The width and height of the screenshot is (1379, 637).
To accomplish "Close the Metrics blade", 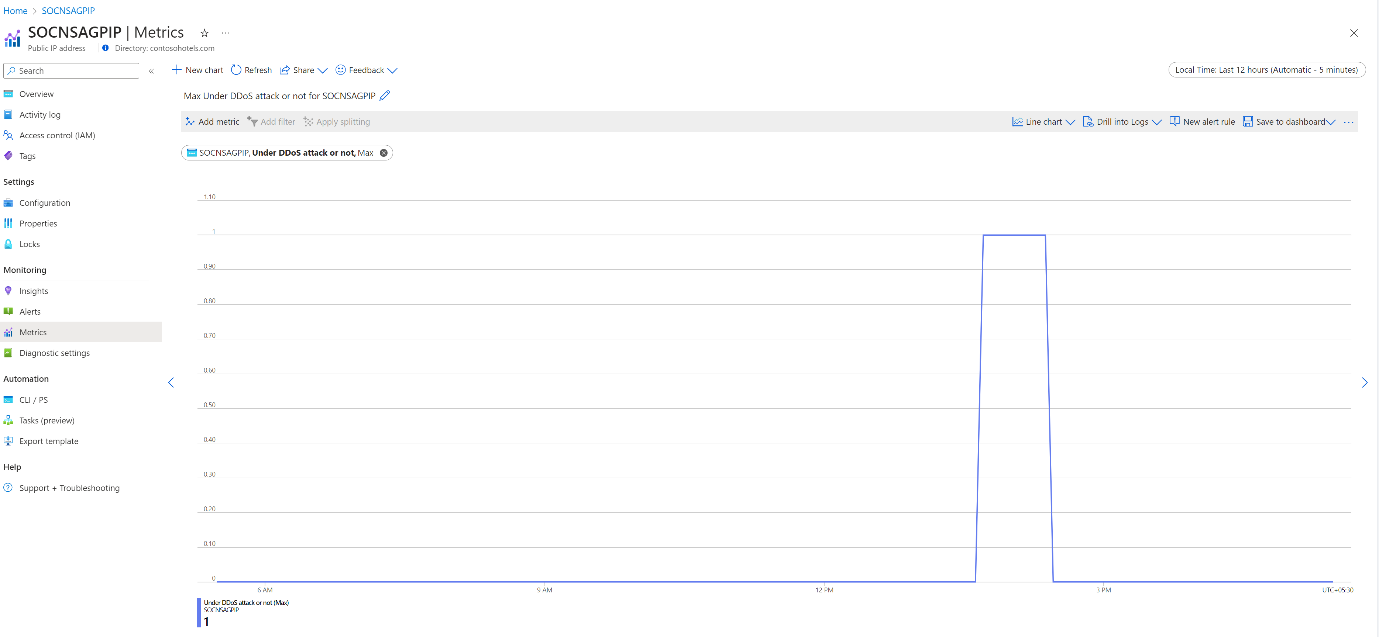I will (x=1354, y=33).
